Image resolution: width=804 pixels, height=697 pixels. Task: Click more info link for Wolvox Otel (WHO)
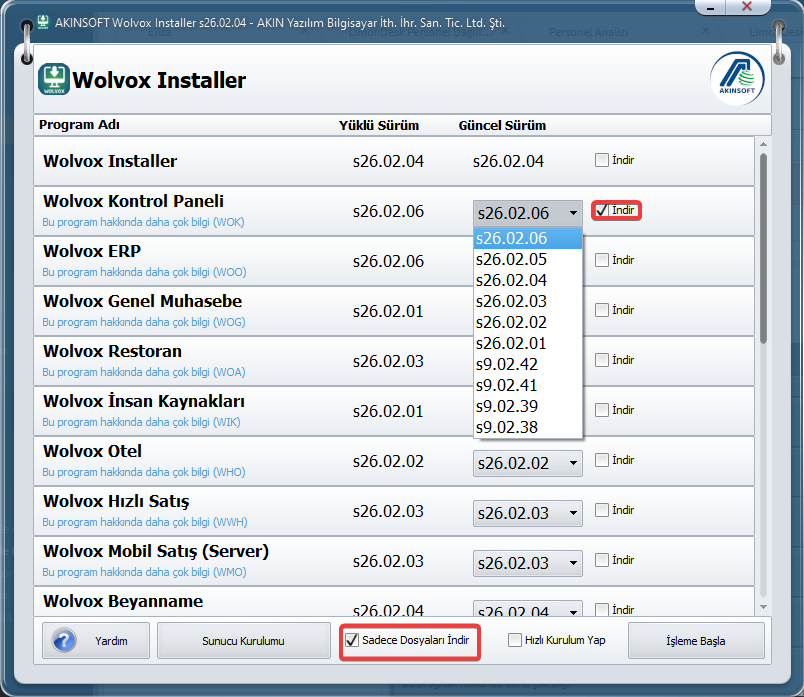pos(143,472)
